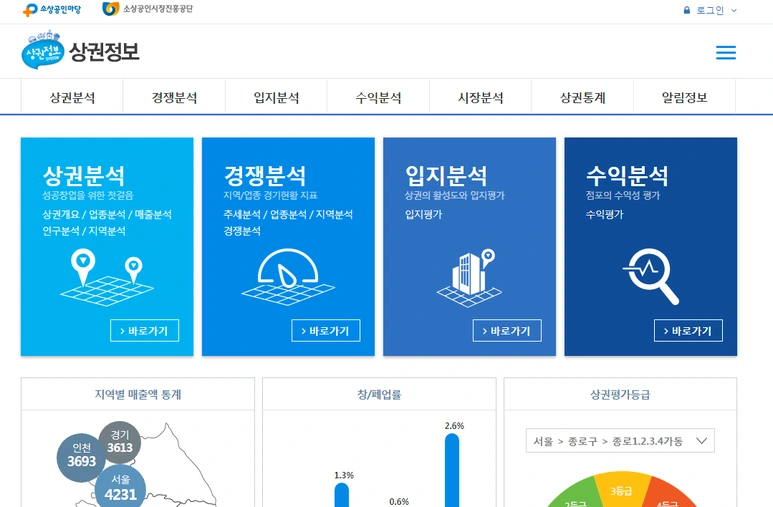The height and width of the screenshot is (507, 773).
Task: Open the hamburger menu icon
Action: (x=726, y=52)
